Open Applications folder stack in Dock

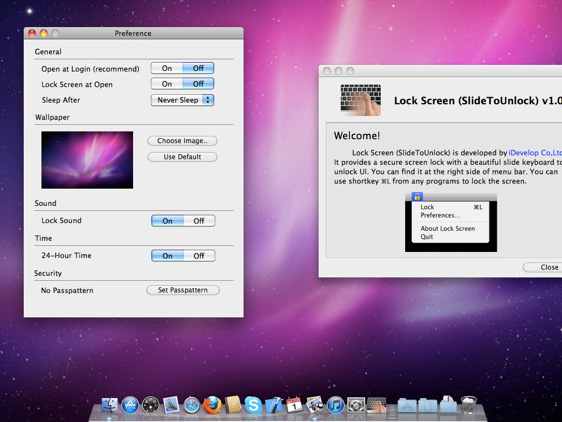(407, 405)
